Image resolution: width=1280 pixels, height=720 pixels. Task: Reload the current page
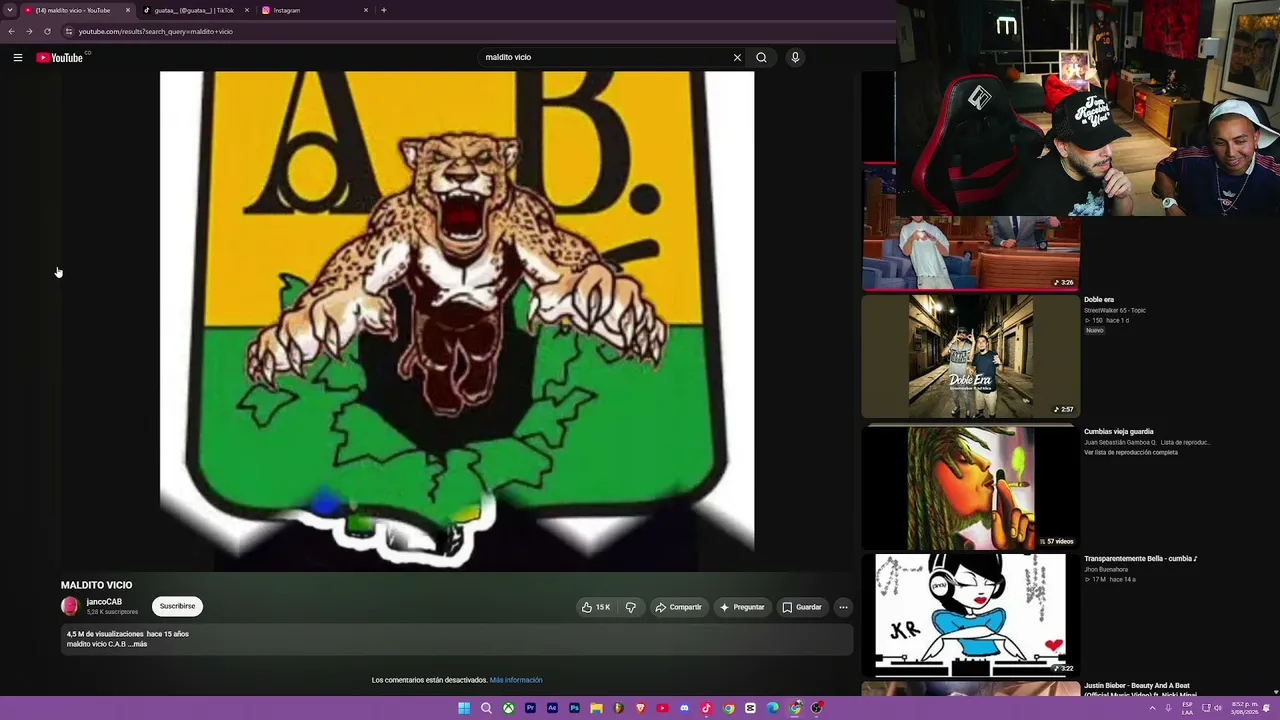[x=47, y=31]
